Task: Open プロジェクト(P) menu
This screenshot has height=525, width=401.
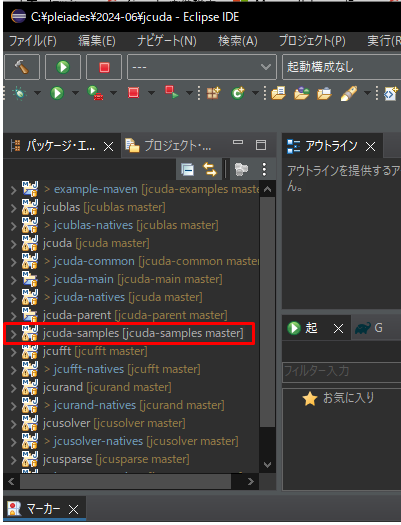Action: (312, 41)
